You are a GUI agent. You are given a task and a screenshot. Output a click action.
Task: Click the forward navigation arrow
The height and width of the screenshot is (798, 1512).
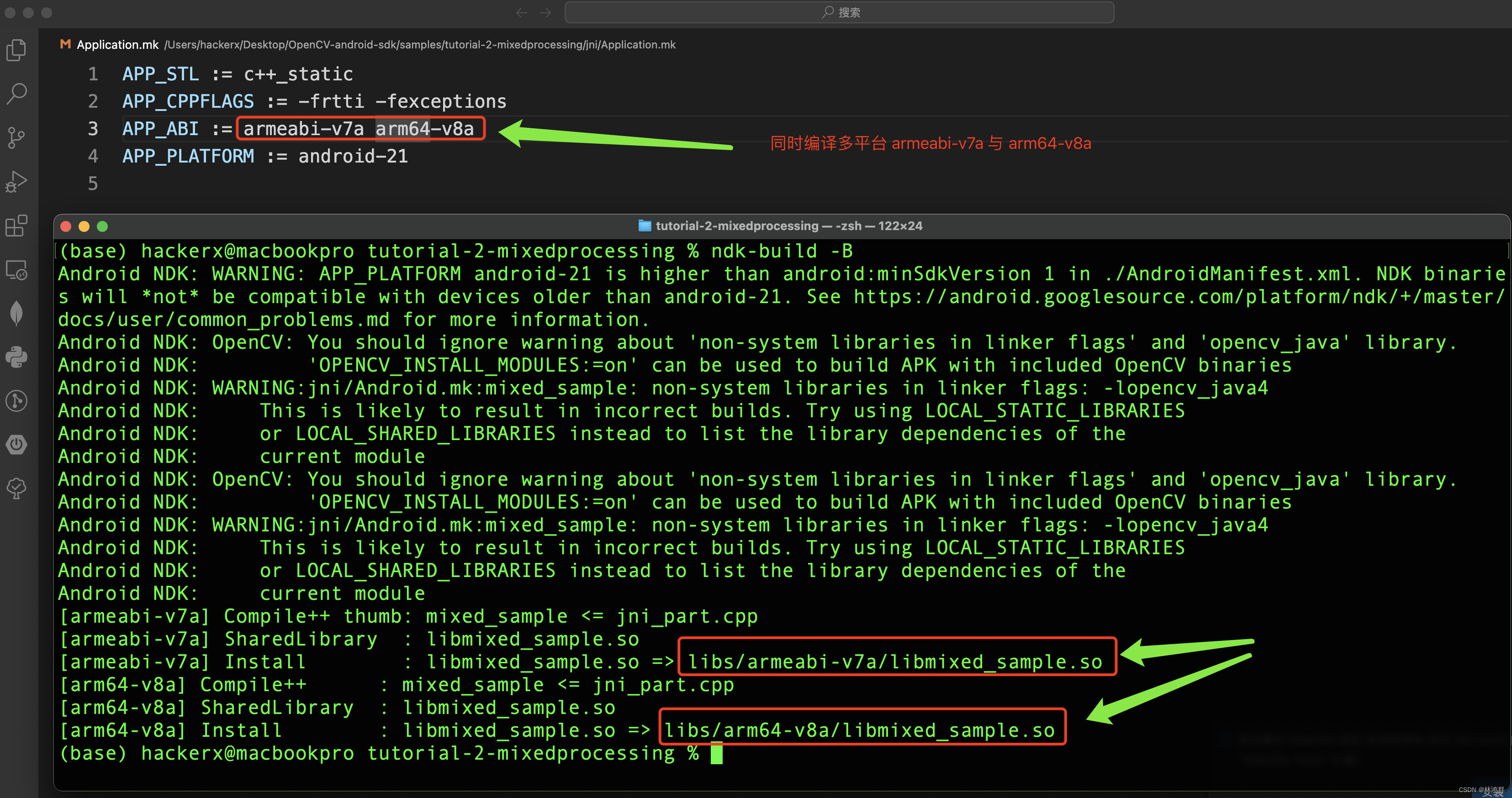coord(546,12)
